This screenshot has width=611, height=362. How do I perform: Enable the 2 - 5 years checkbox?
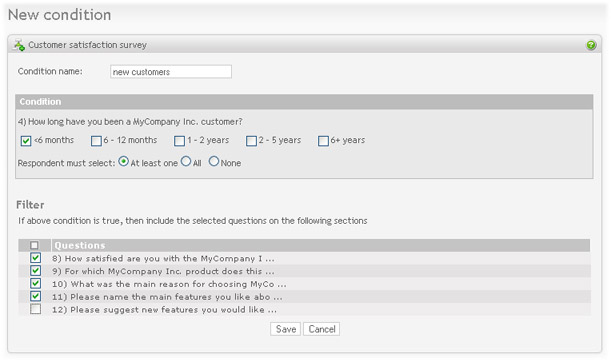point(251,141)
